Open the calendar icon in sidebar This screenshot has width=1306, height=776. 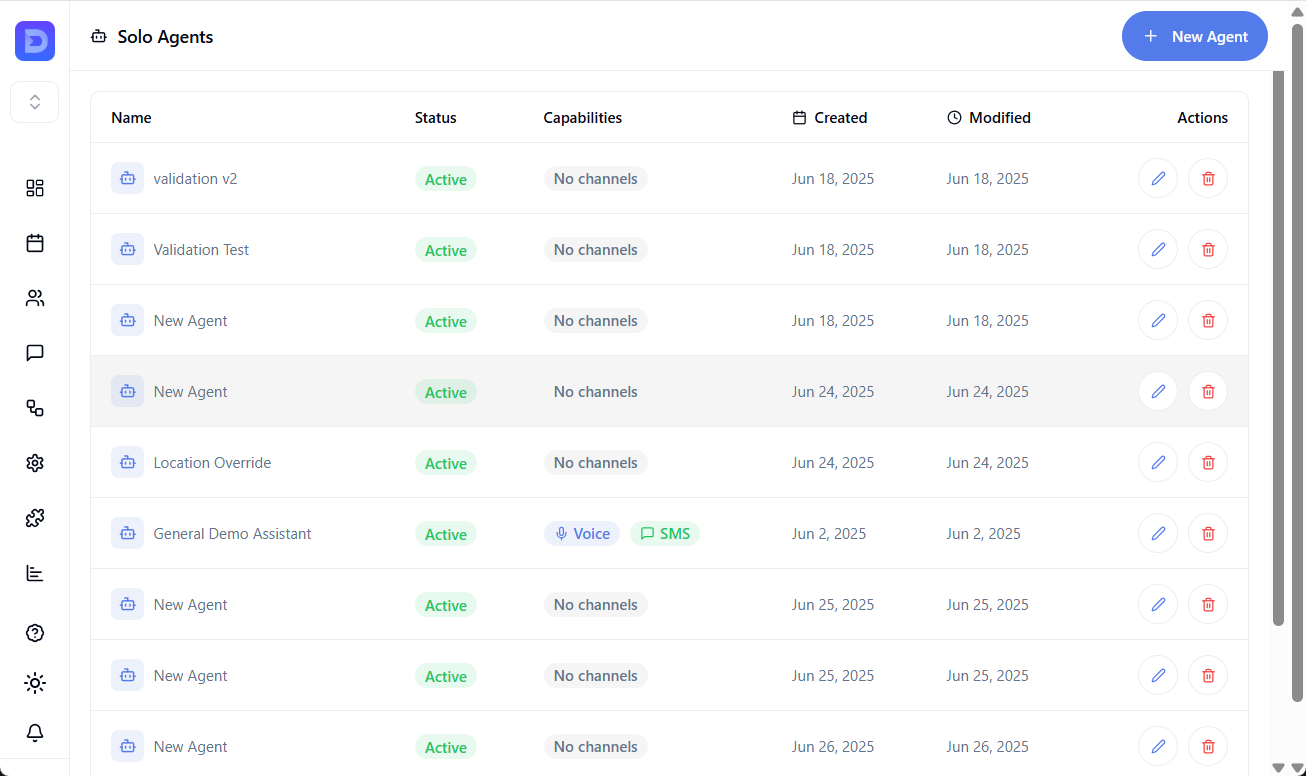click(x=35, y=243)
